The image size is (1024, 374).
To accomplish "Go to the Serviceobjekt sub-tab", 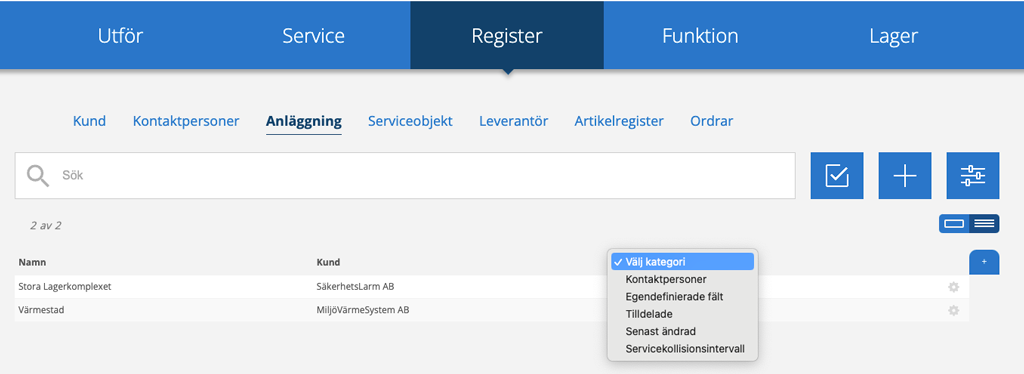I will (410, 121).
